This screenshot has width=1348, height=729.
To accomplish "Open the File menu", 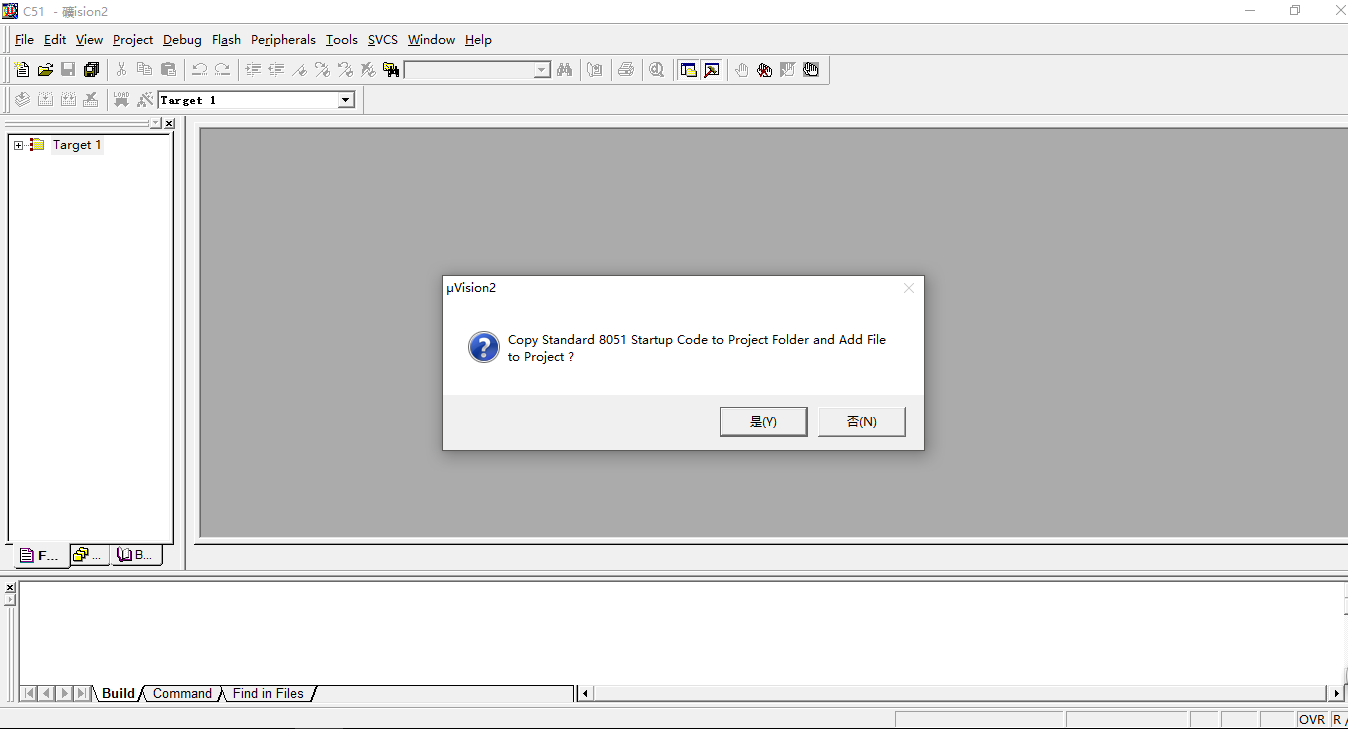I will click(24, 40).
